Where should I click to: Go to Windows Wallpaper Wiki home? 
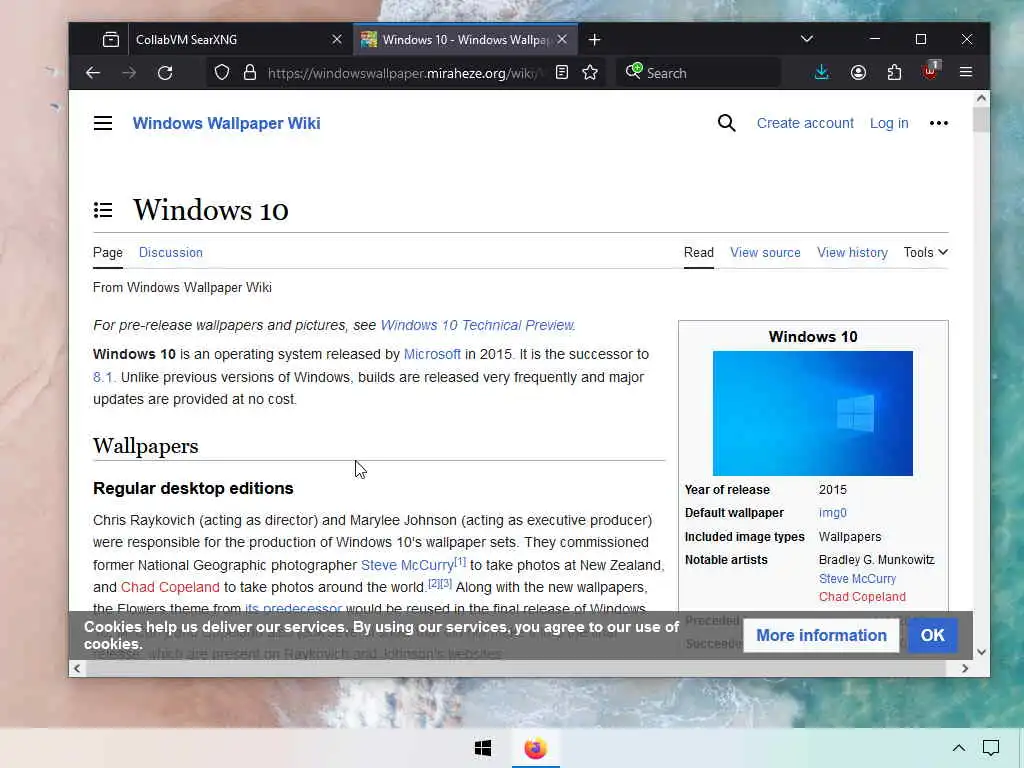(227, 123)
